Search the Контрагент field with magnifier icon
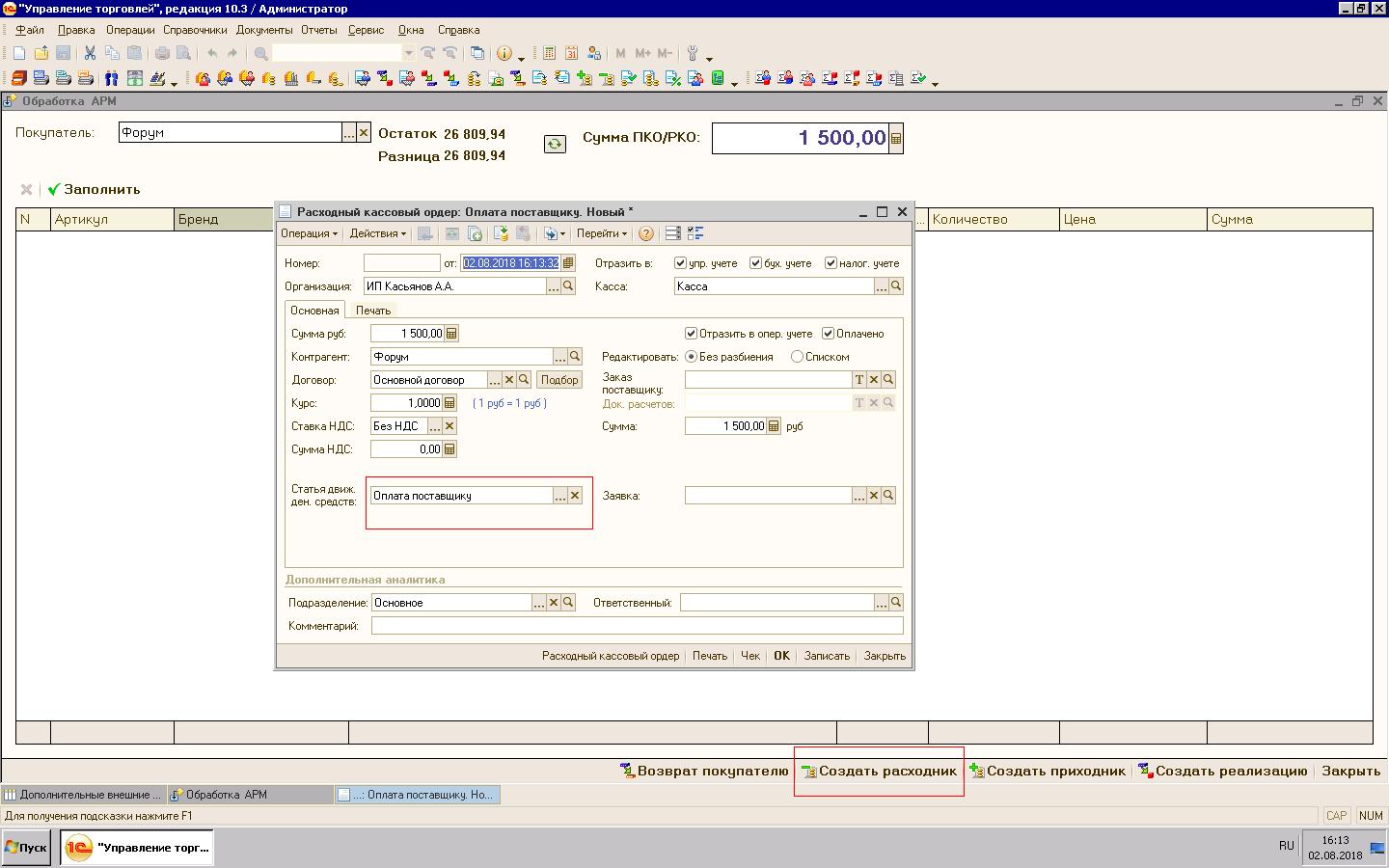 point(575,357)
